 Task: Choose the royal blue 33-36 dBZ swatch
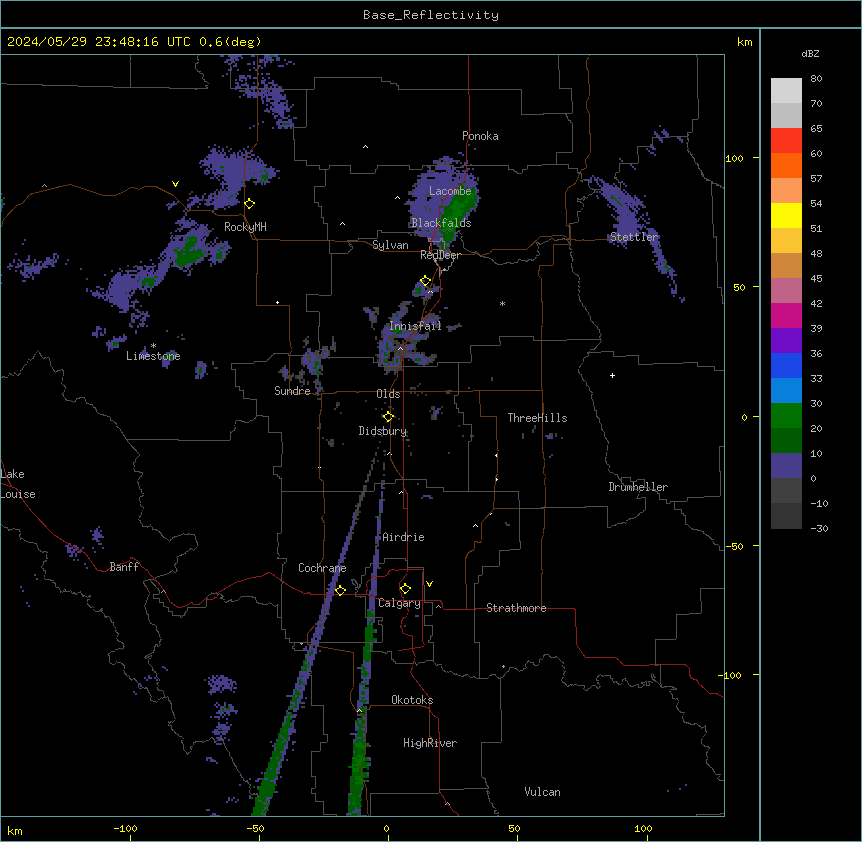(x=786, y=365)
